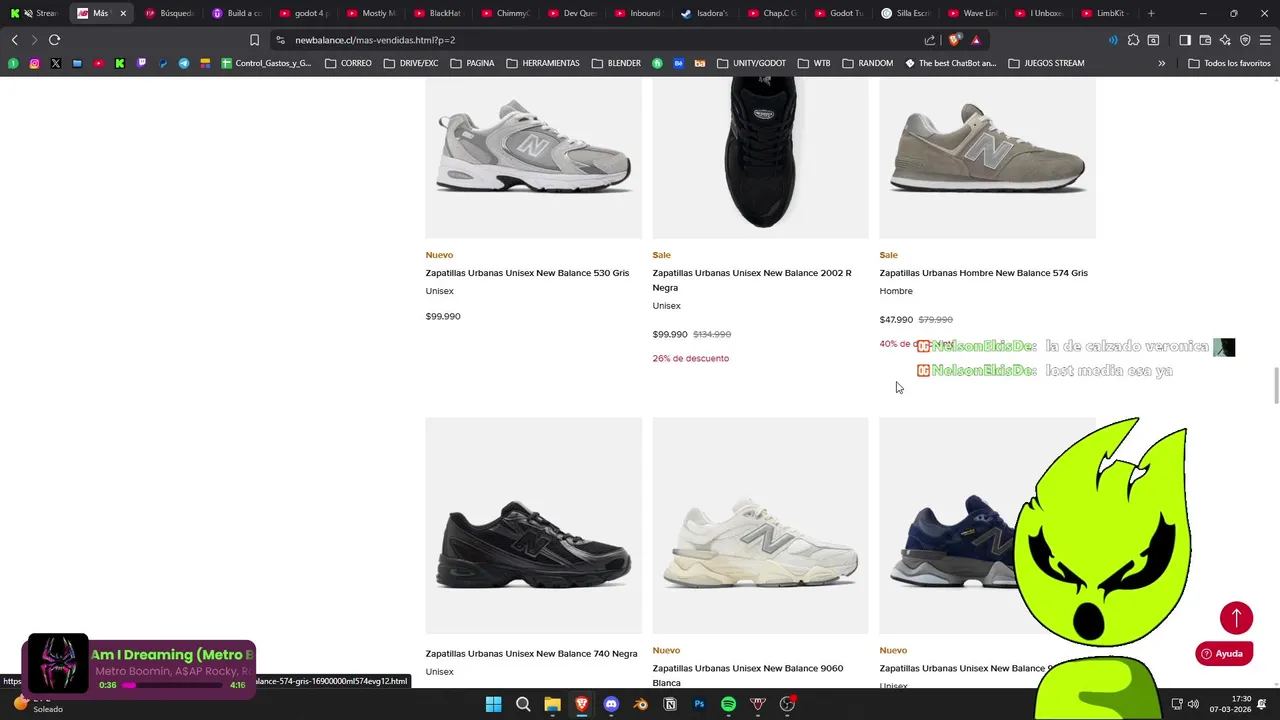Click the Ayuda help button
This screenshot has width=1280, height=720.
coord(1223,654)
